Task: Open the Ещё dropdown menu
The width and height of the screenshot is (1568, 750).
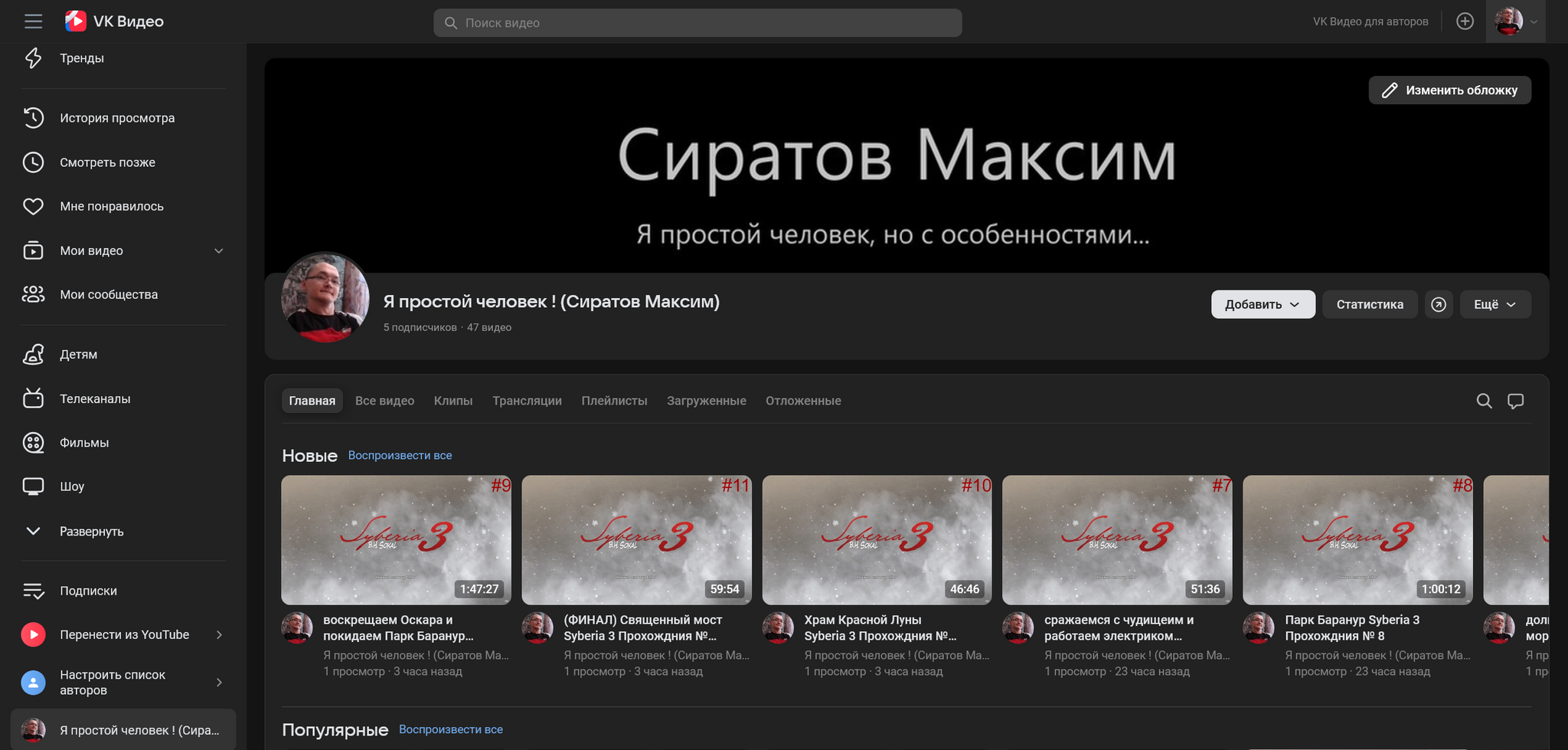Action: point(1494,304)
